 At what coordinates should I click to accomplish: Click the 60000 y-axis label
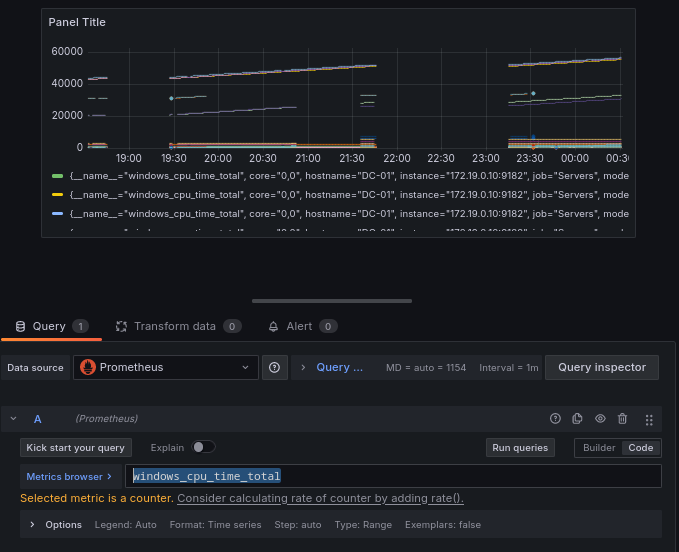[67, 52]
